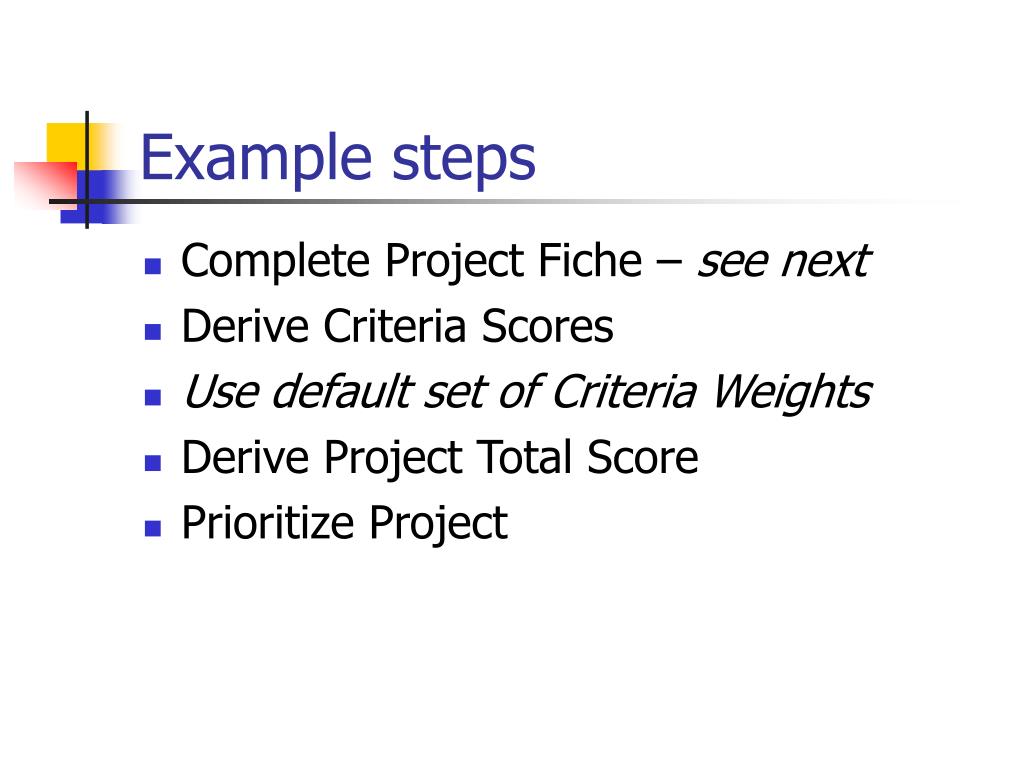
Task: Click the bullet before "Complete Project Fiche"
Action: click(x=153, y=266)
